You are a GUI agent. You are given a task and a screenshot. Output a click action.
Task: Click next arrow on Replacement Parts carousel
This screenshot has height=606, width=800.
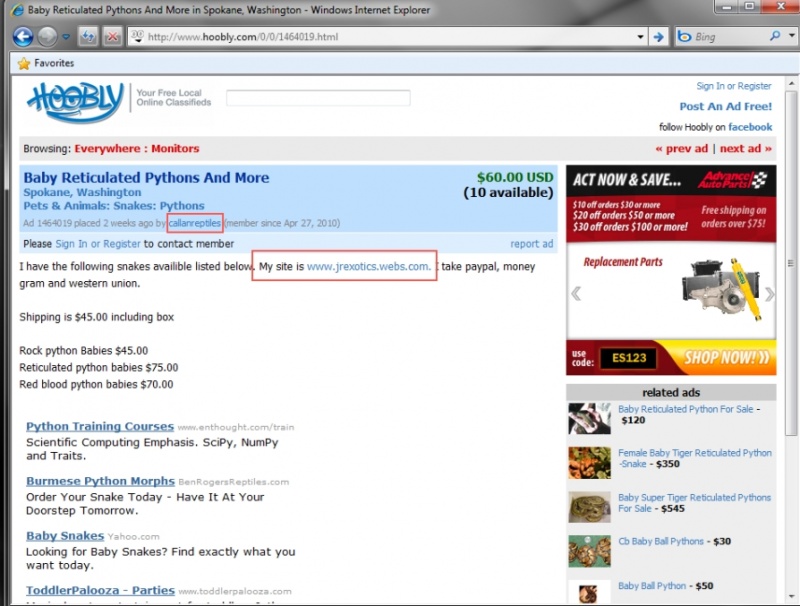coord(769,294)
